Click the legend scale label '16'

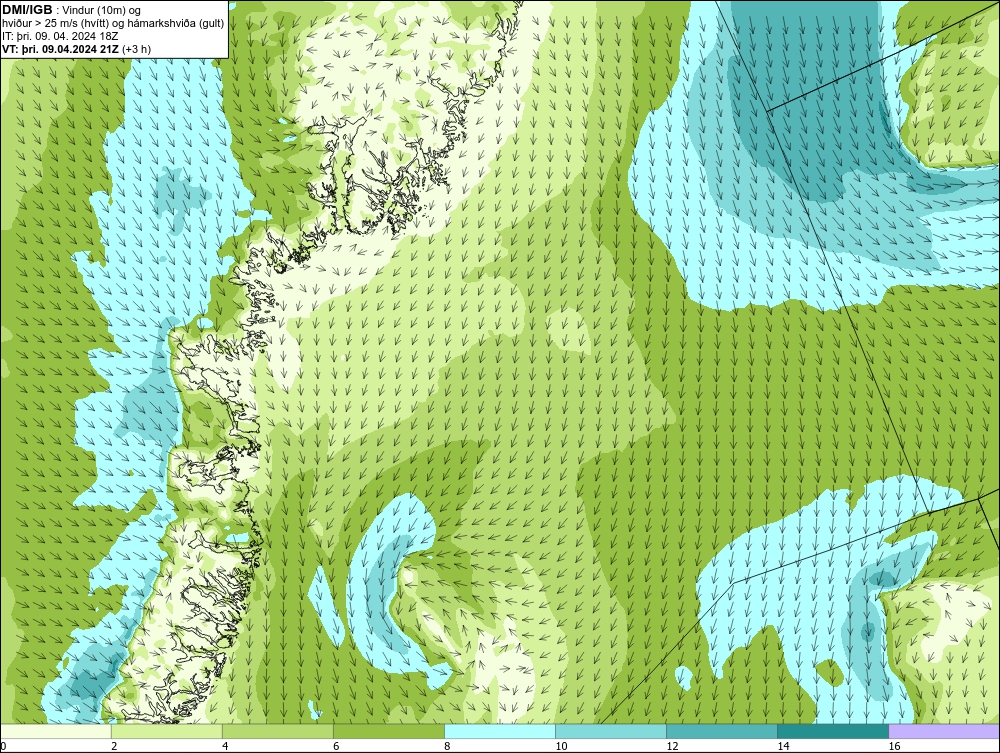[x=894, y=746]
